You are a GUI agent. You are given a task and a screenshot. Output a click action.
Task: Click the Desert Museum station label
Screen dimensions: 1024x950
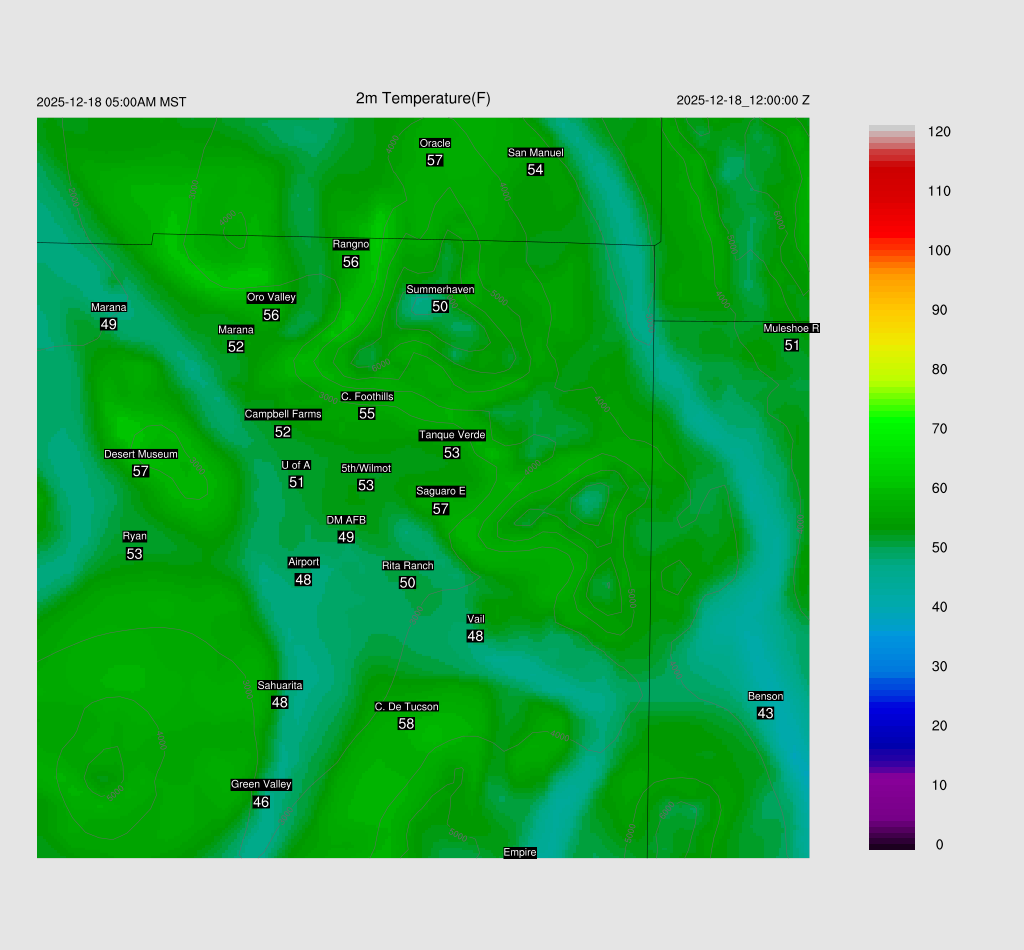141,454
